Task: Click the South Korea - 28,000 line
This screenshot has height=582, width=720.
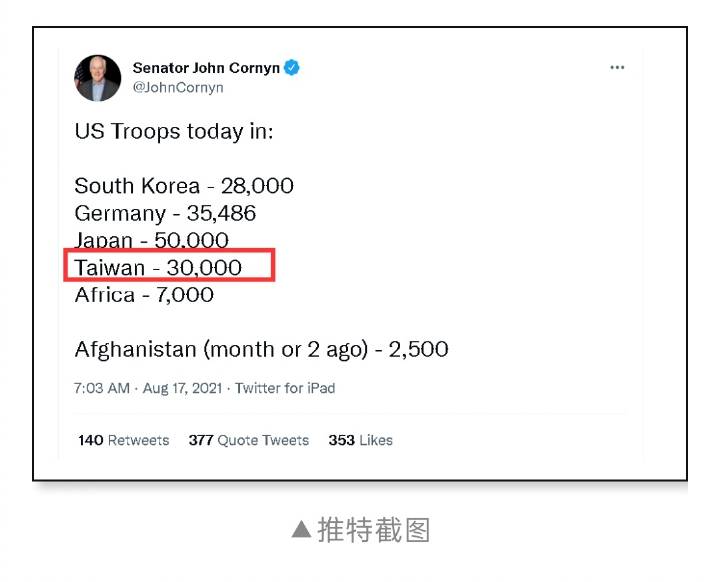Action: [x=184, y=186]
